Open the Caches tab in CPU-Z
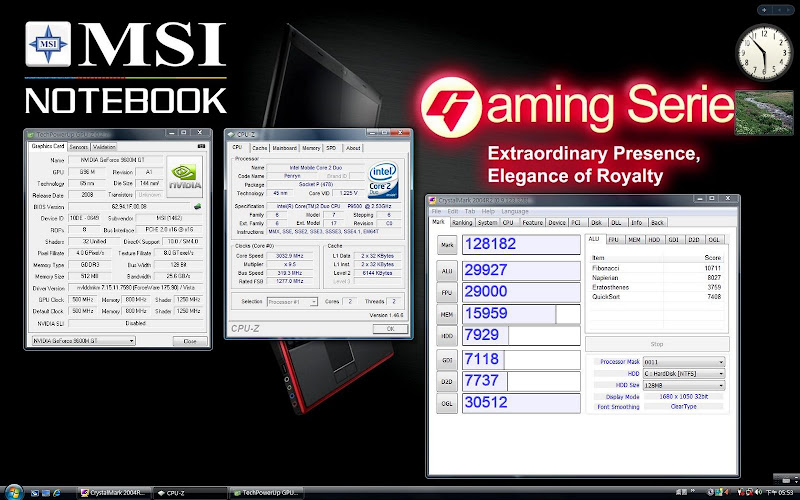 pos(259,148)
